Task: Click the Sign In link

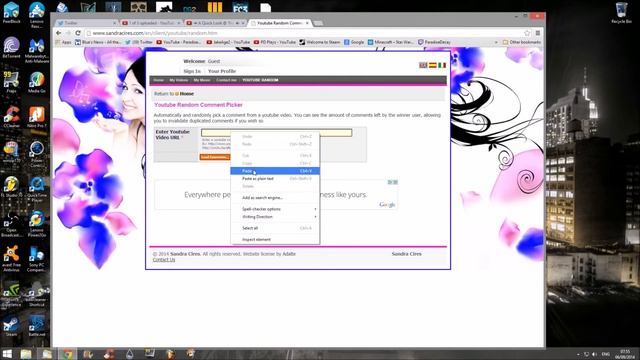Action: 192,71
